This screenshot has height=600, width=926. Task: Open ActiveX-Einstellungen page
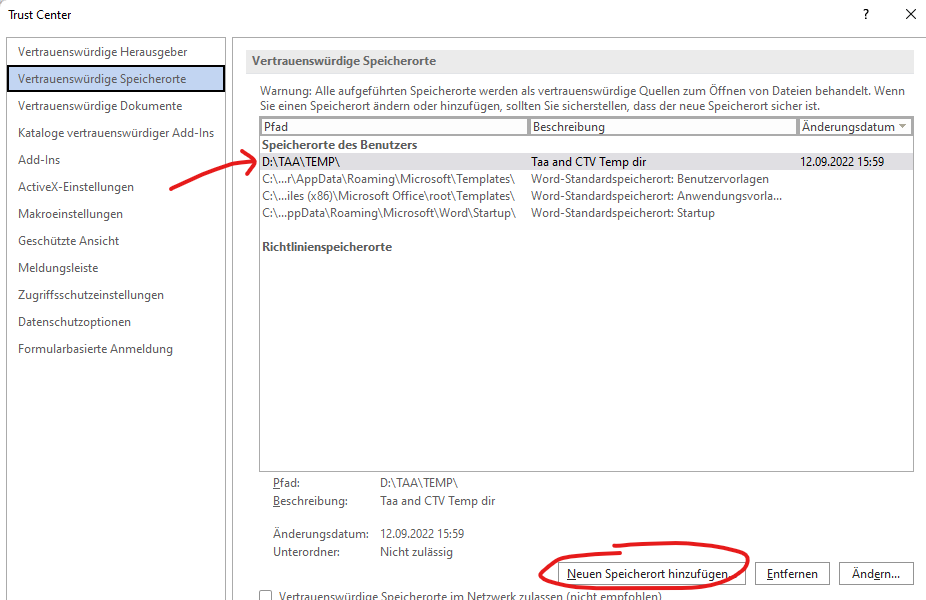[76, 186]
